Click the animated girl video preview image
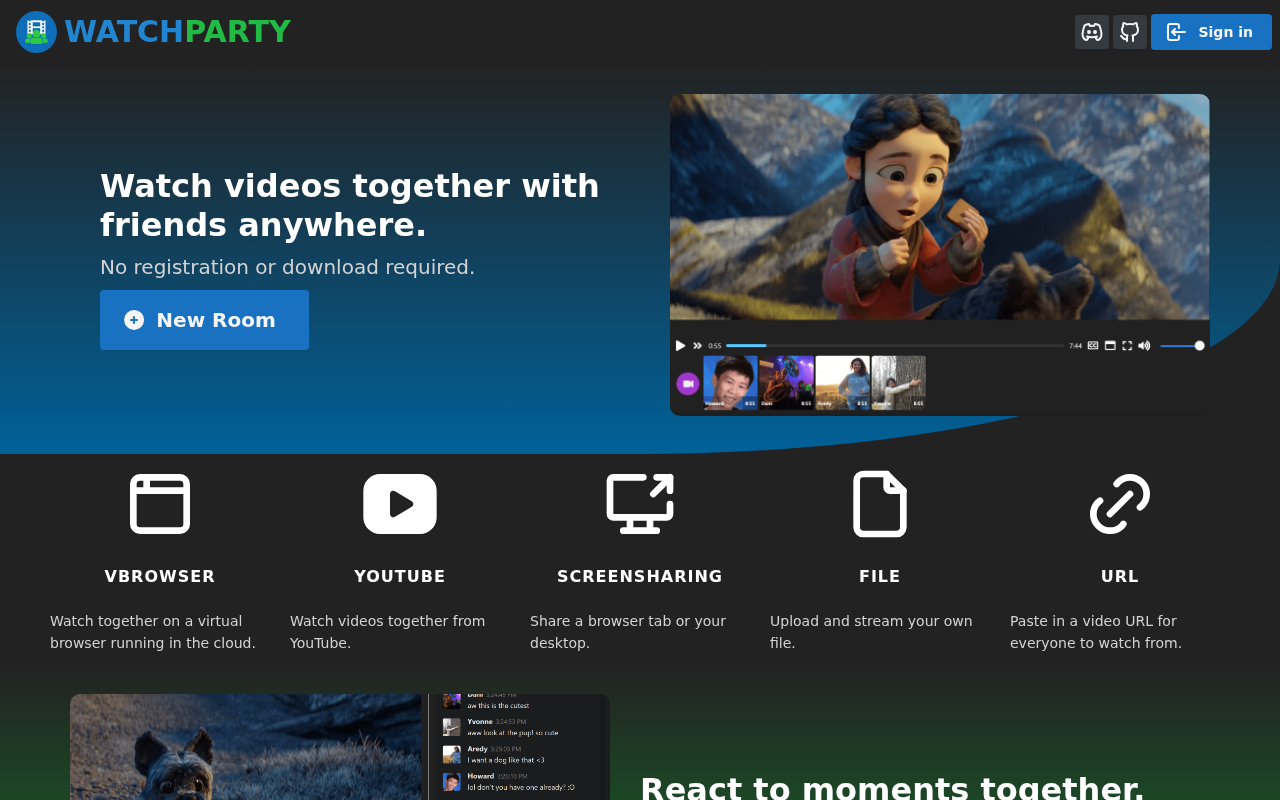 tap(940, 255)
